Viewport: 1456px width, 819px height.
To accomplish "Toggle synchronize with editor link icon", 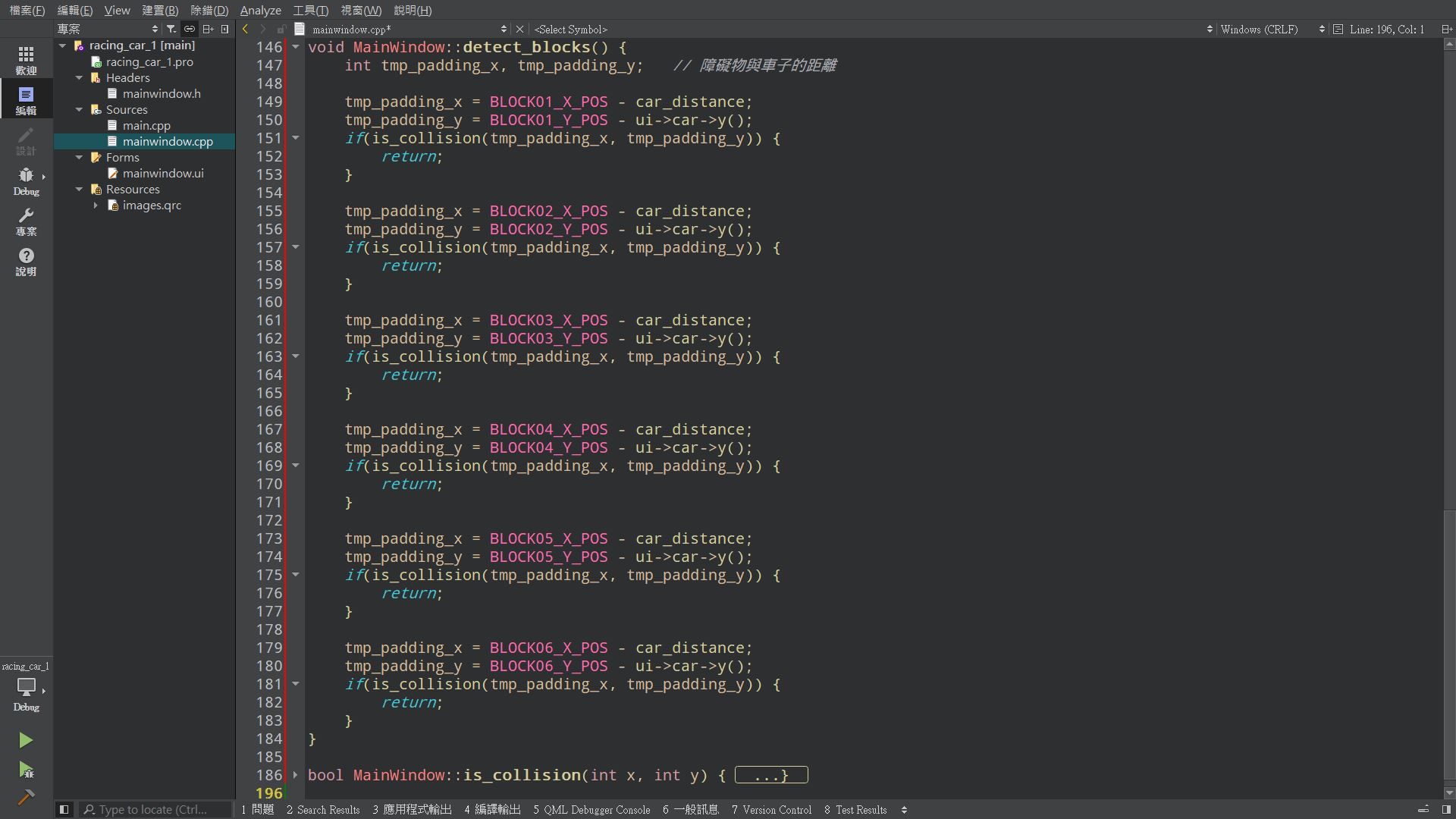I will pyautogui.click(x=190, y=29).
